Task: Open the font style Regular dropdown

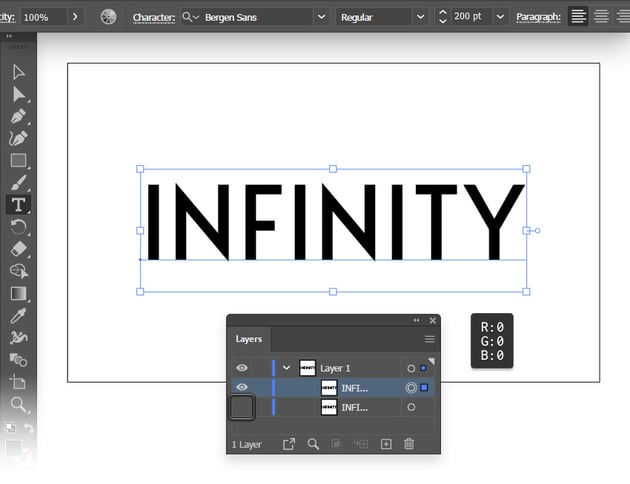Action: pos(420,17)
